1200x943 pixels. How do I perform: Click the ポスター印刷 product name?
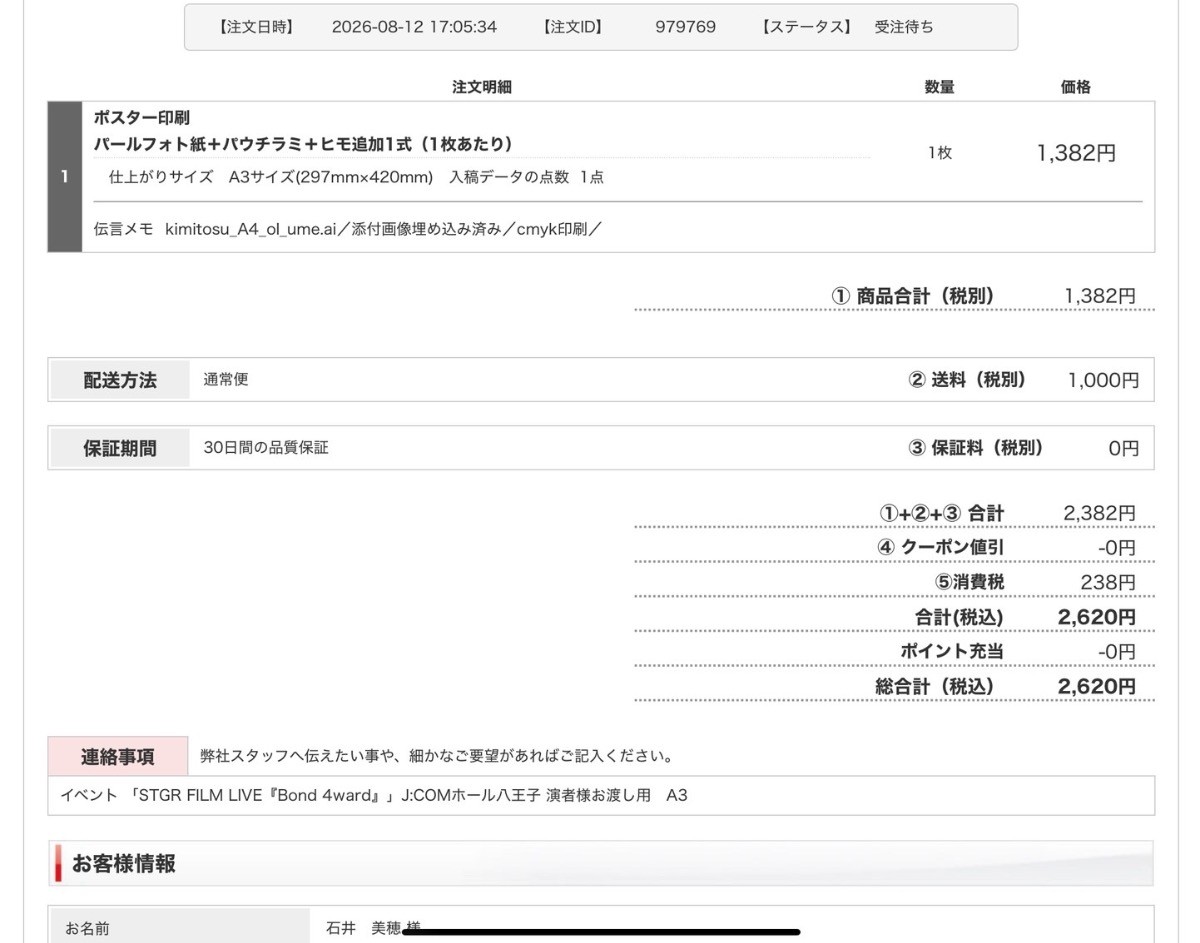pyautogui.click(x=141, y=118)
